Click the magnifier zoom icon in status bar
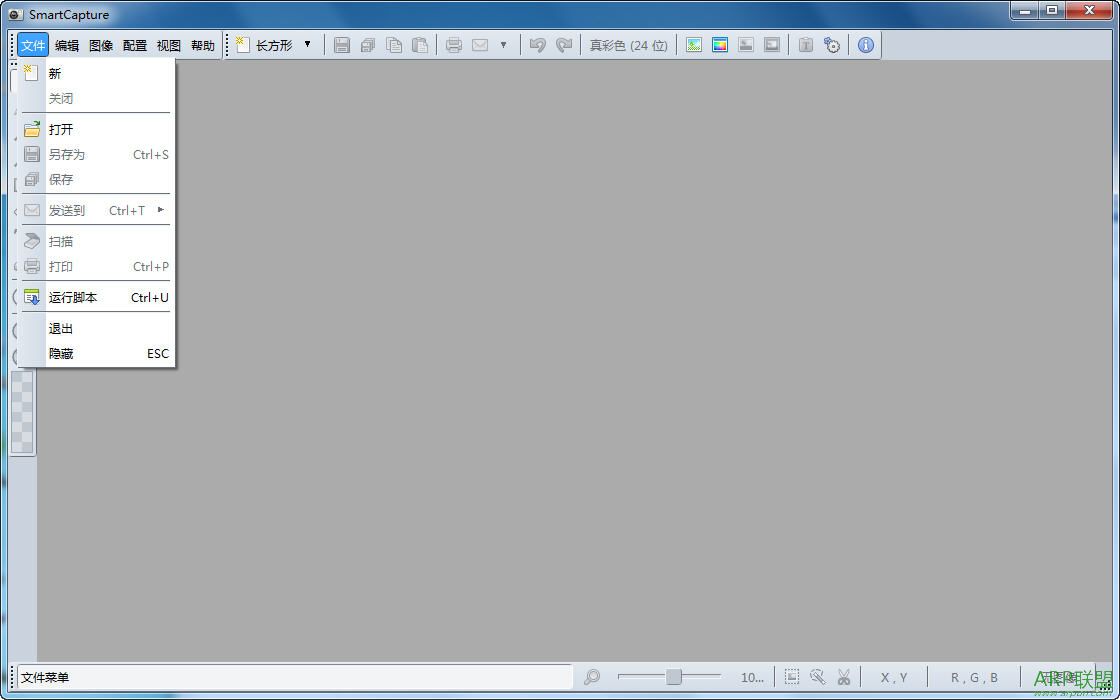Screen dimensions: 1120x700 [592, 677]
